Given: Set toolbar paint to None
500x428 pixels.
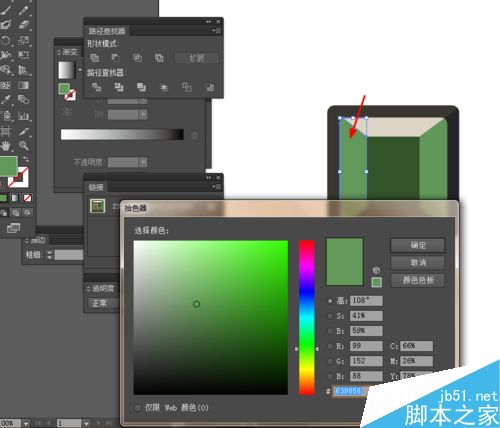Looking at the screenshot, I should [x=27, y=198].
